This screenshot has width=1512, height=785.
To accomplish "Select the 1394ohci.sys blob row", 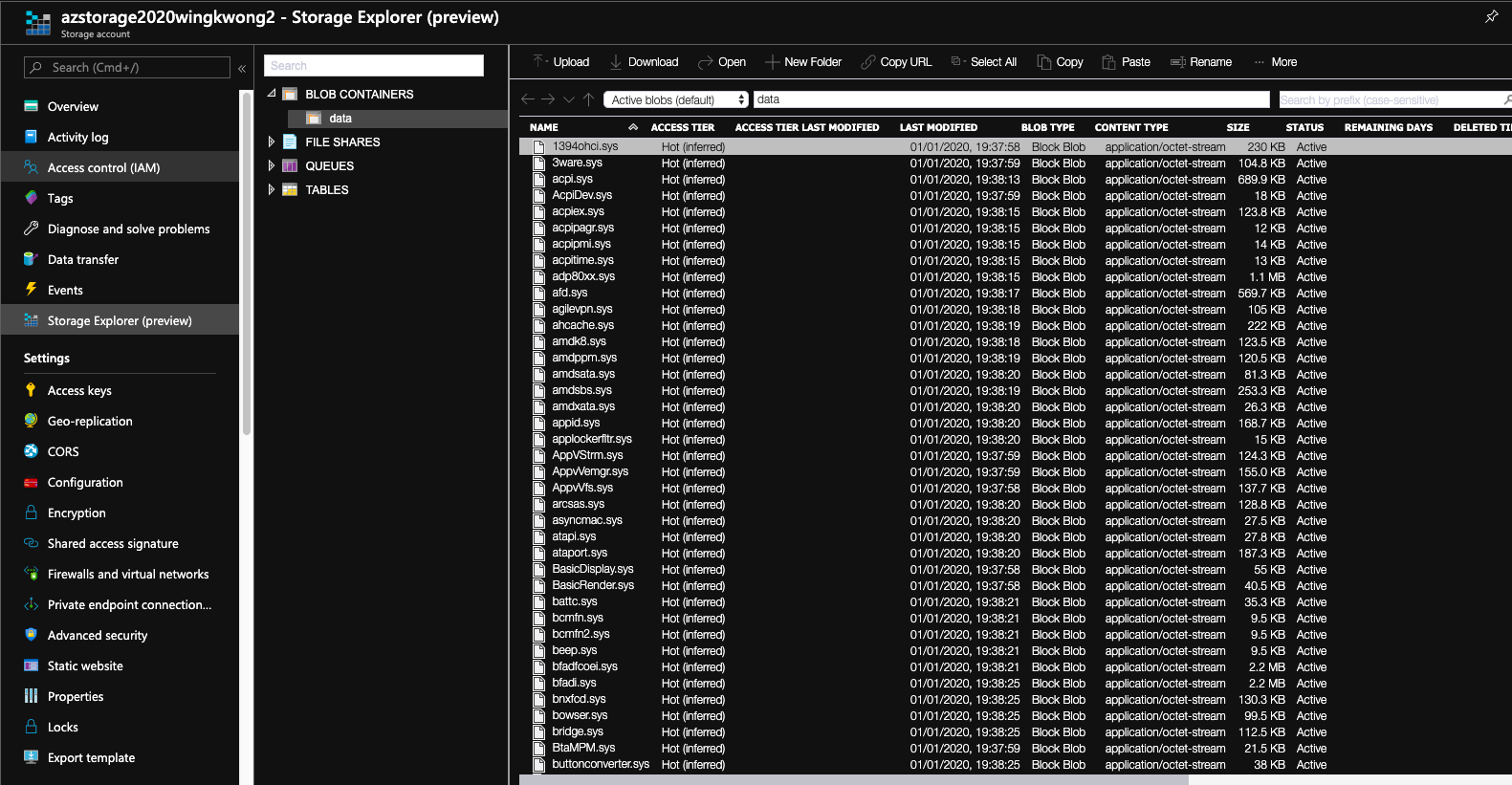I will (x=1015, y=147).
